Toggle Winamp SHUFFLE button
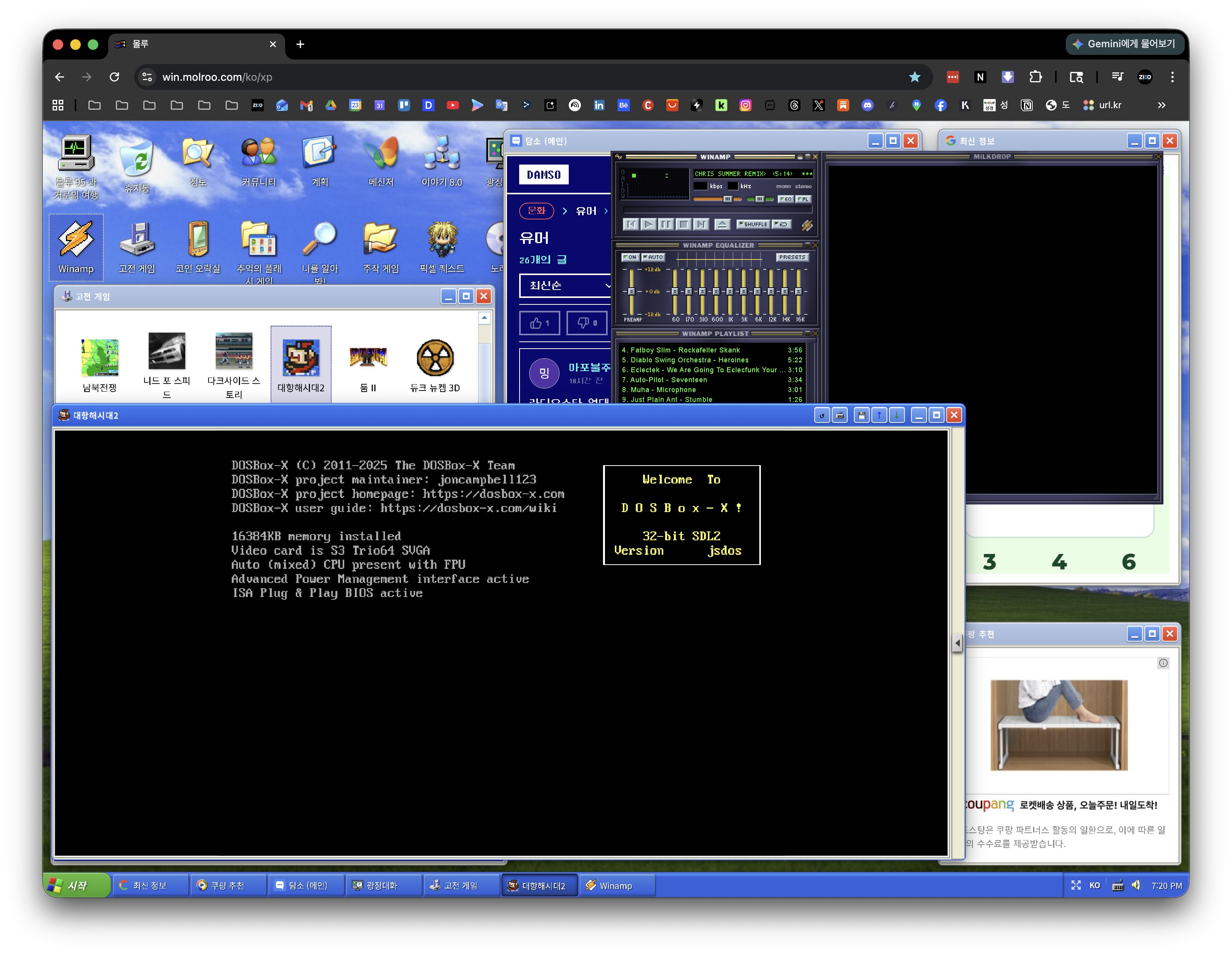 click(753, 224)
